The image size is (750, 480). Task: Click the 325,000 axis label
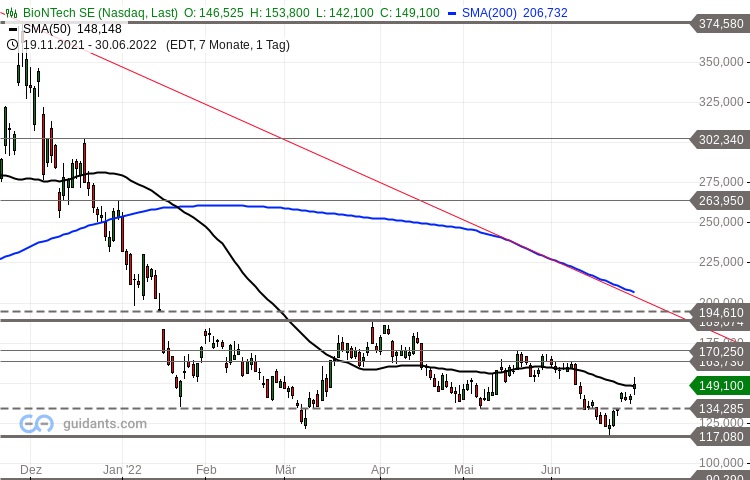[x=721, y=102]
